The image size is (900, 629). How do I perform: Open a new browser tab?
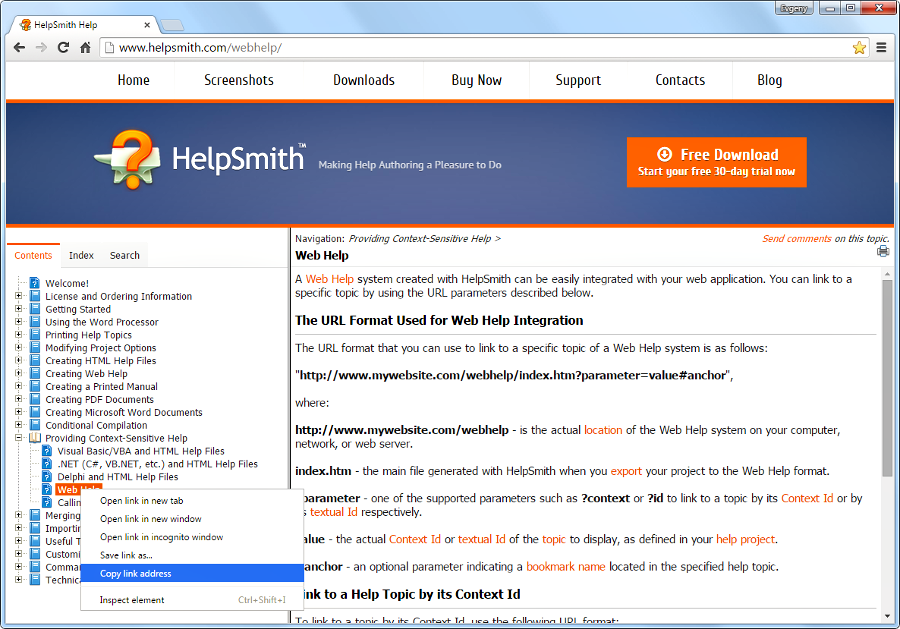[x=172, y=25]
